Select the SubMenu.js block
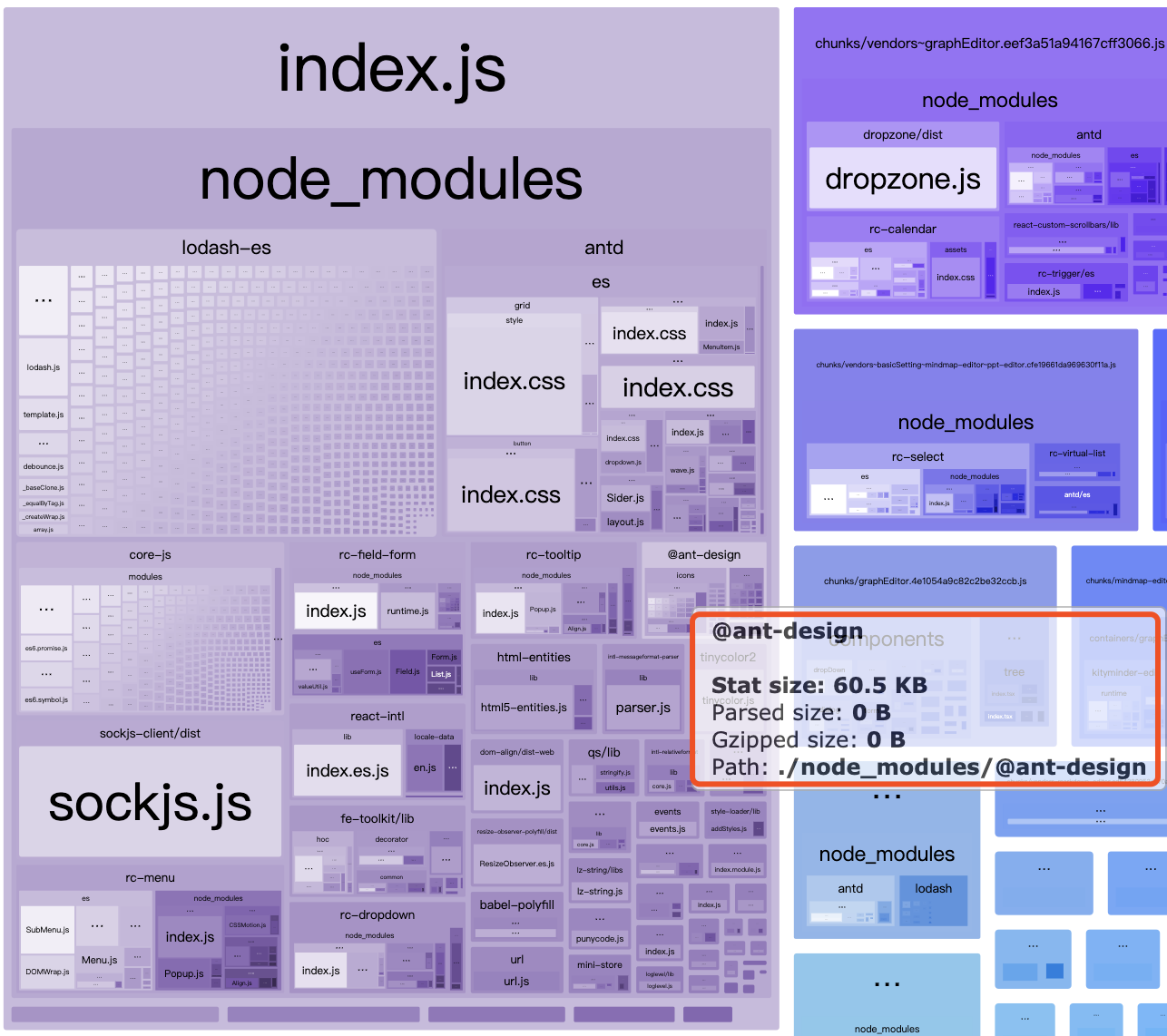Image resolution: width=1167 pixels, height=1036 pixels. [x=47, y=929]
